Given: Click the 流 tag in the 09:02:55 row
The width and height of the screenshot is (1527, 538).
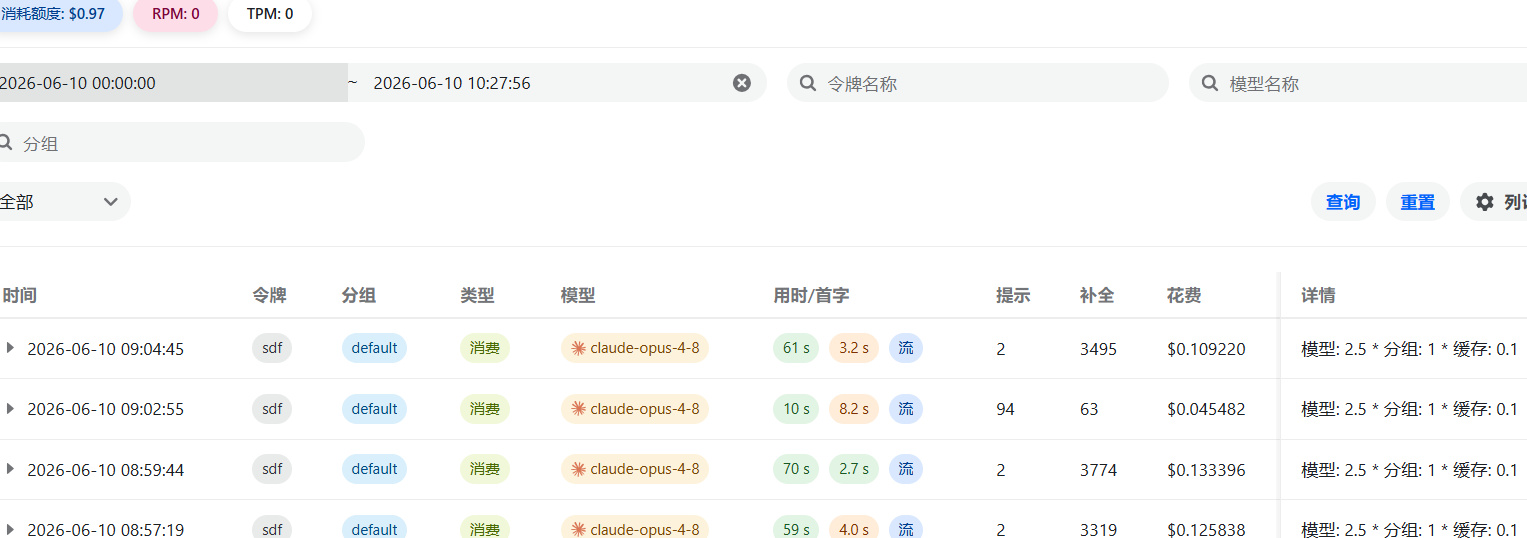Looking at the screenshot, I should point(906,409).
